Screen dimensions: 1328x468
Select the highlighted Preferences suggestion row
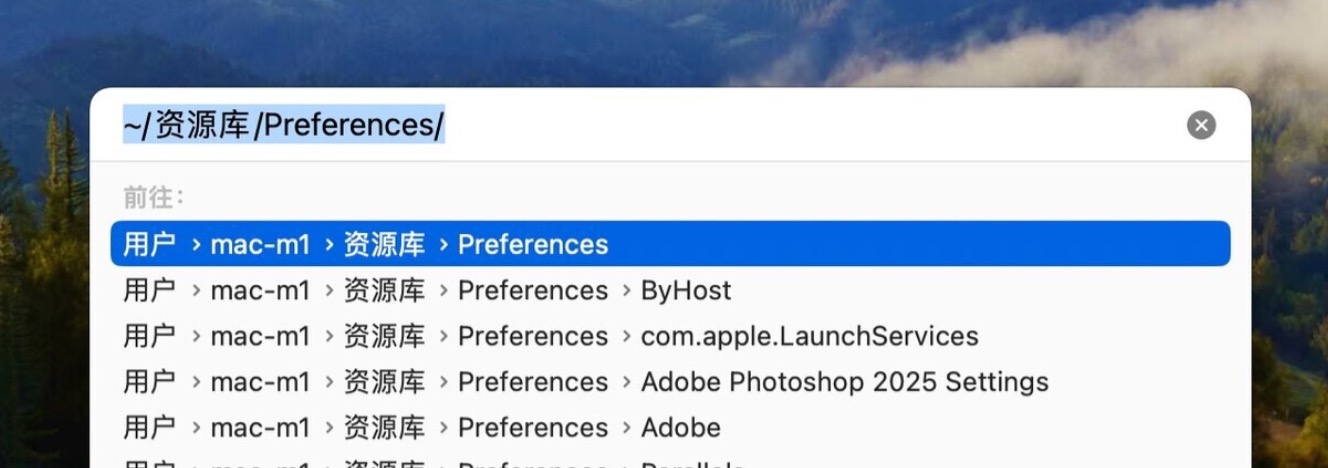(x=670, y=244)
